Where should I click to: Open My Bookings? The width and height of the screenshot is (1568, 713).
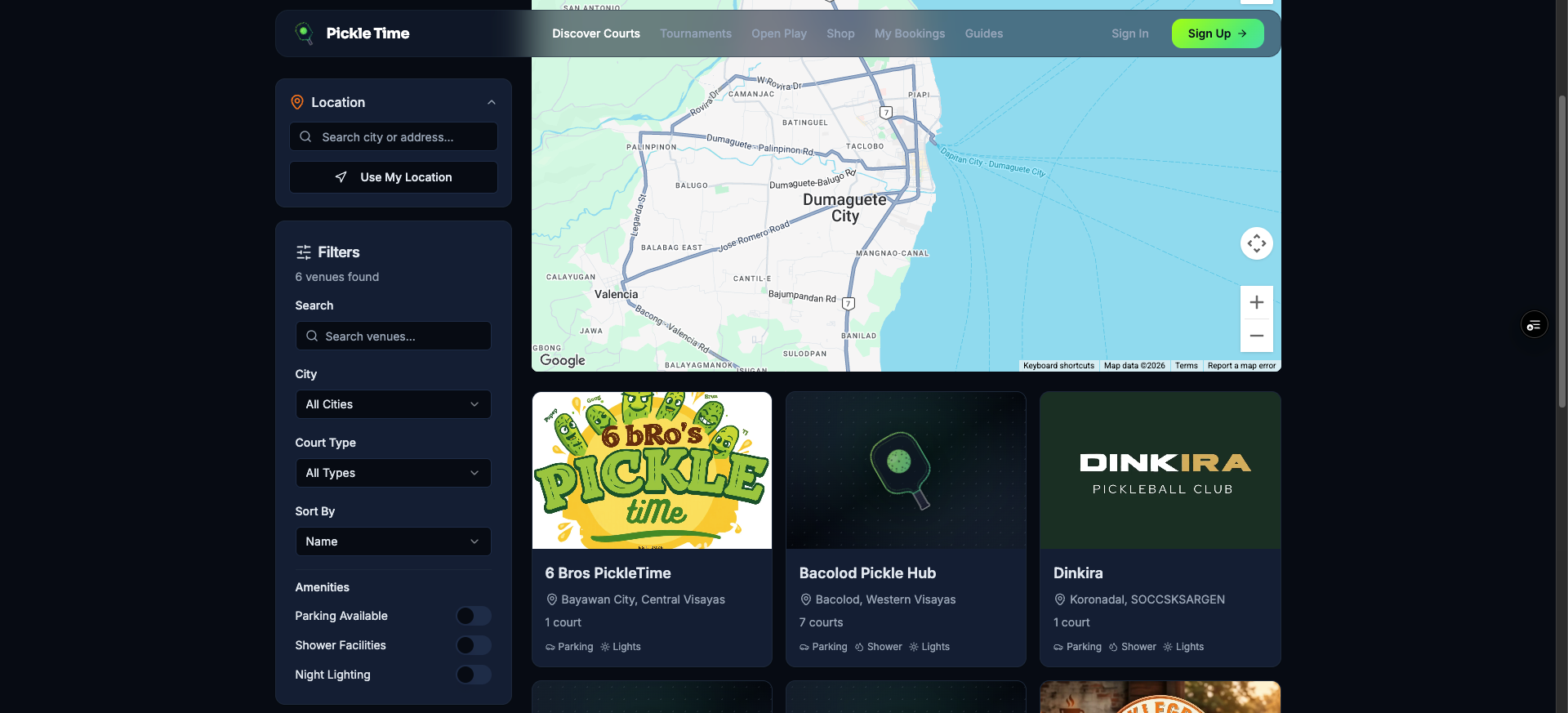[910, 33]
